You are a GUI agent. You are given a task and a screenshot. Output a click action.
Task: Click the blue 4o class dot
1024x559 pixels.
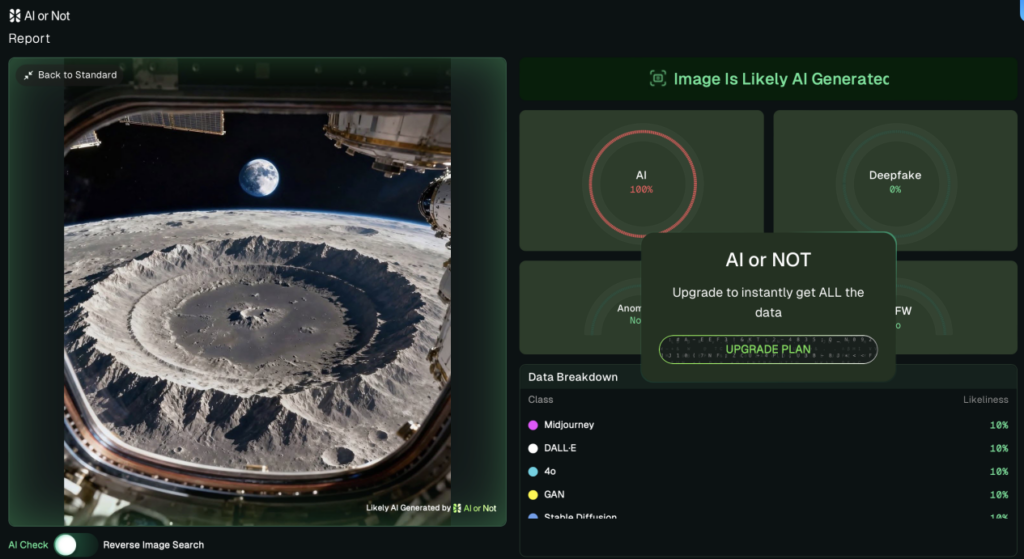click(x=533, y=471)
